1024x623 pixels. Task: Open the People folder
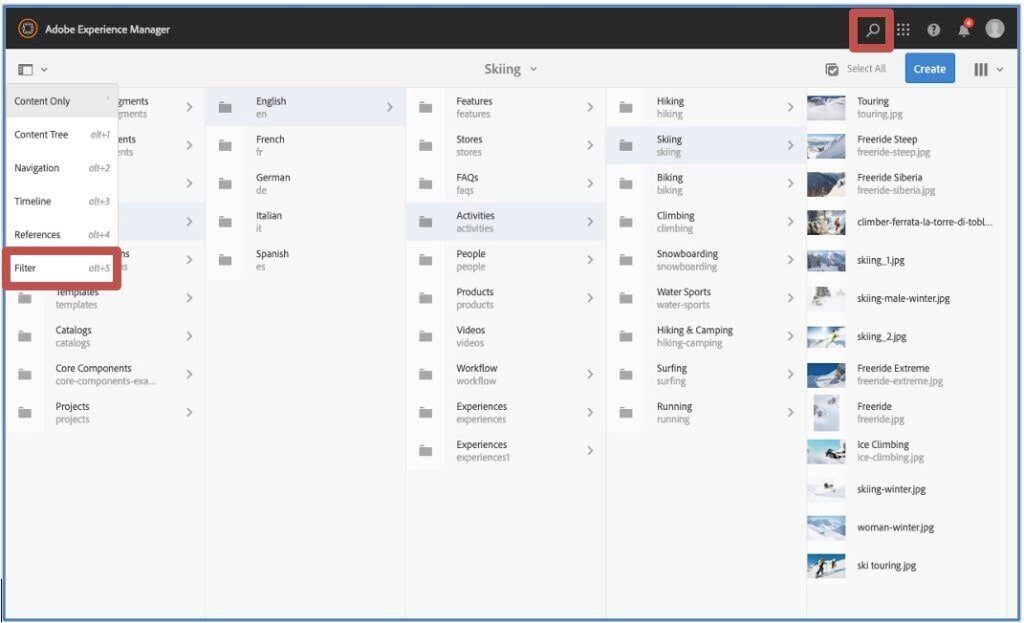tap(505, 260)
